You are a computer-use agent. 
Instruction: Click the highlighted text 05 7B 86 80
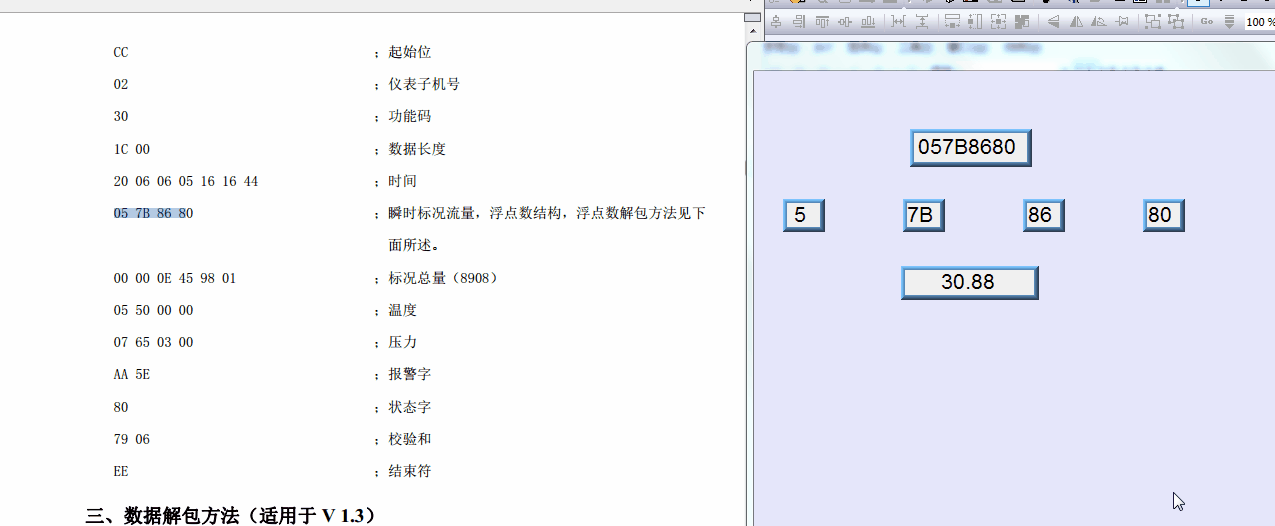[x=153, y=213]
